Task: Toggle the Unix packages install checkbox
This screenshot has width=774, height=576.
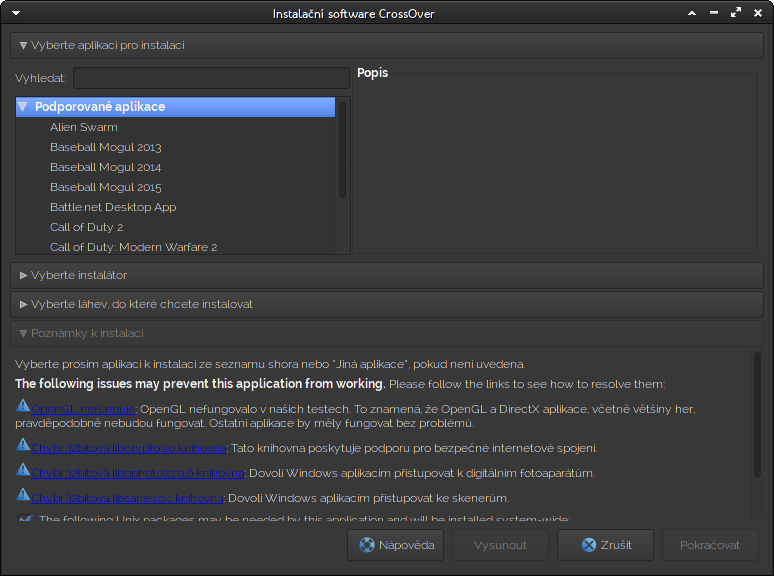Action: pyautogui.click(x=25, y=518)
